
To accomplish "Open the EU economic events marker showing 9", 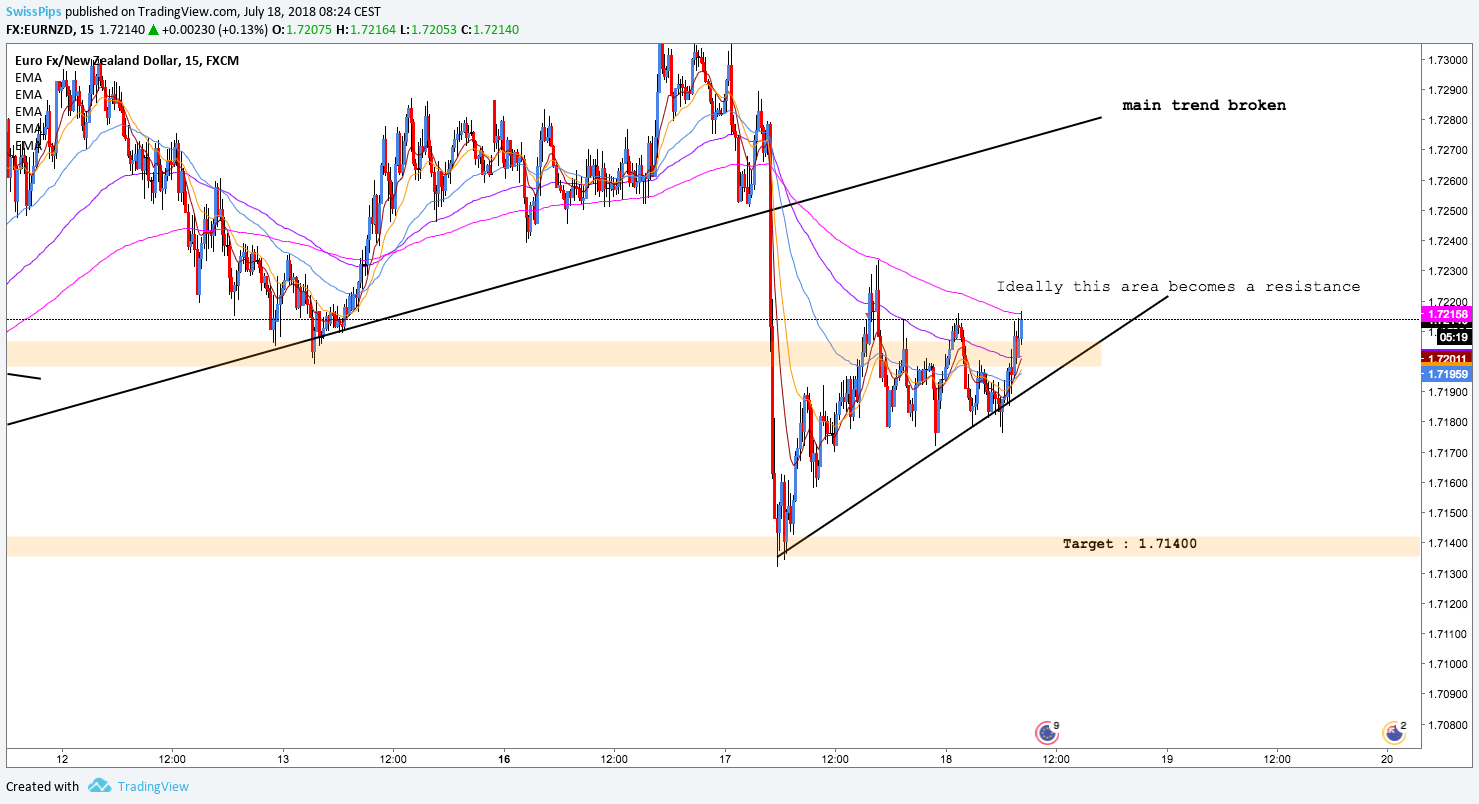I will pos(1047,733).
